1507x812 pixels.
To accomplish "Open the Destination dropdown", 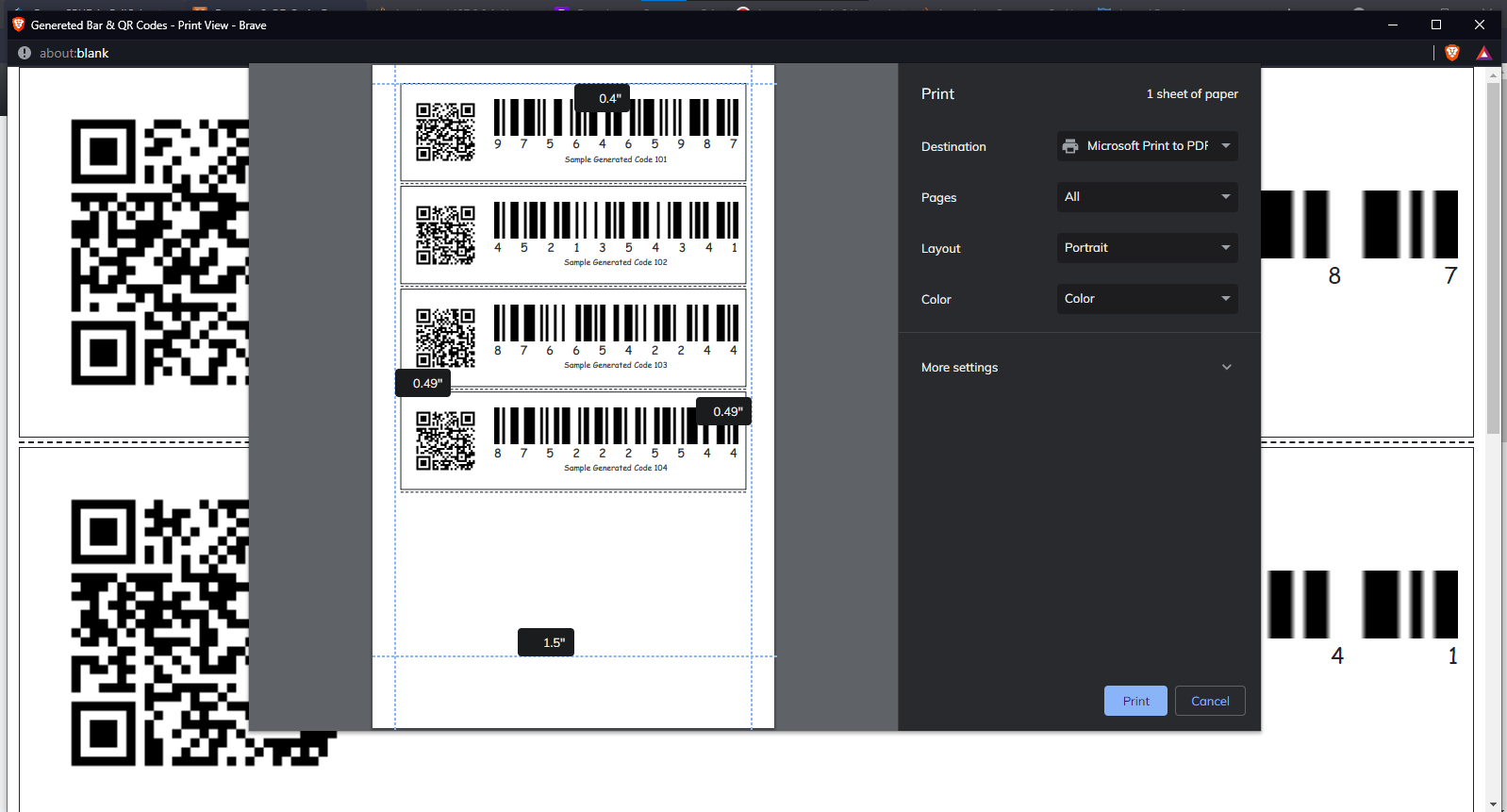I will pyautogui.click(x=1147, y=146).
